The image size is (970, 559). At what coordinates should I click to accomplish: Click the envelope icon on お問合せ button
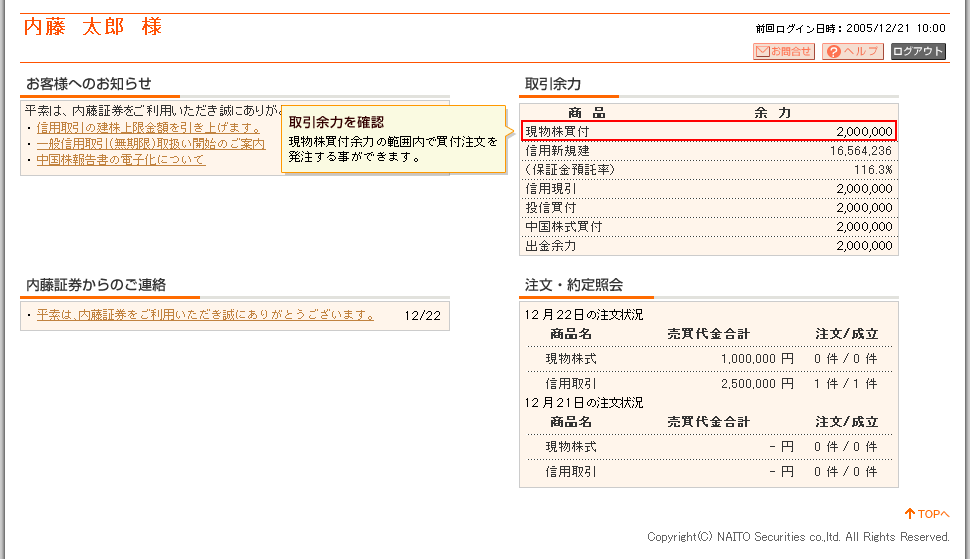pyautogui.click(x=762, y=51)
